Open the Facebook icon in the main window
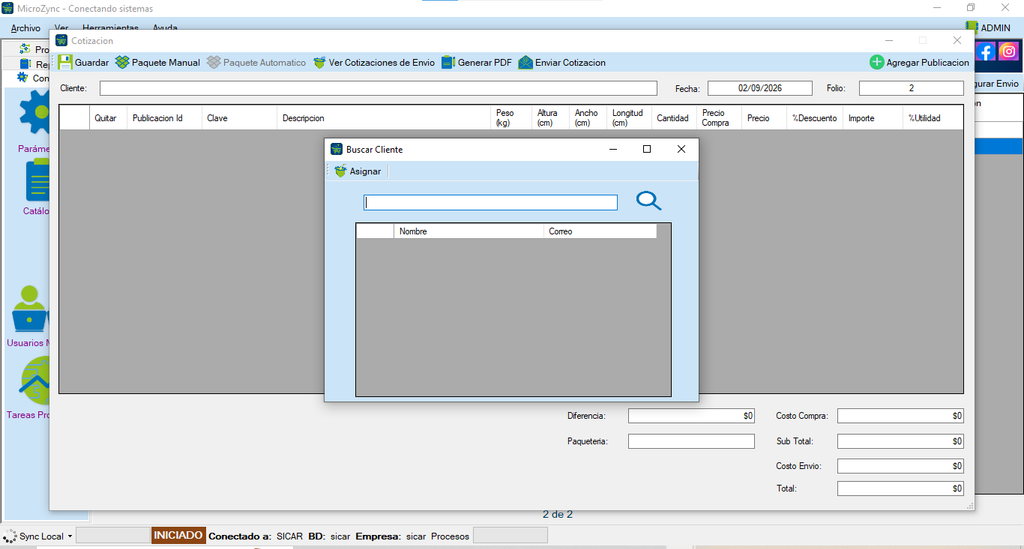The height and width of the screenshot is (549, 1024). coord(985,51)
